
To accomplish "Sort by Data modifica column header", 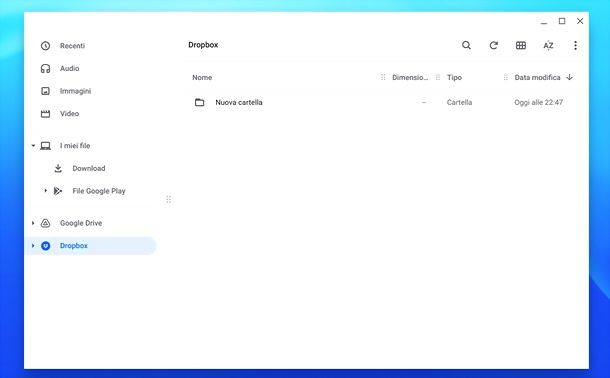I will [x=537, y=77].
